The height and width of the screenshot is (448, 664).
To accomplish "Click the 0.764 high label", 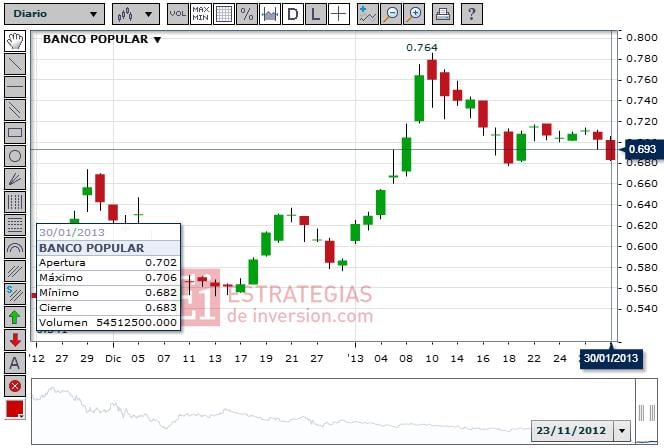I will coord(422,47).
